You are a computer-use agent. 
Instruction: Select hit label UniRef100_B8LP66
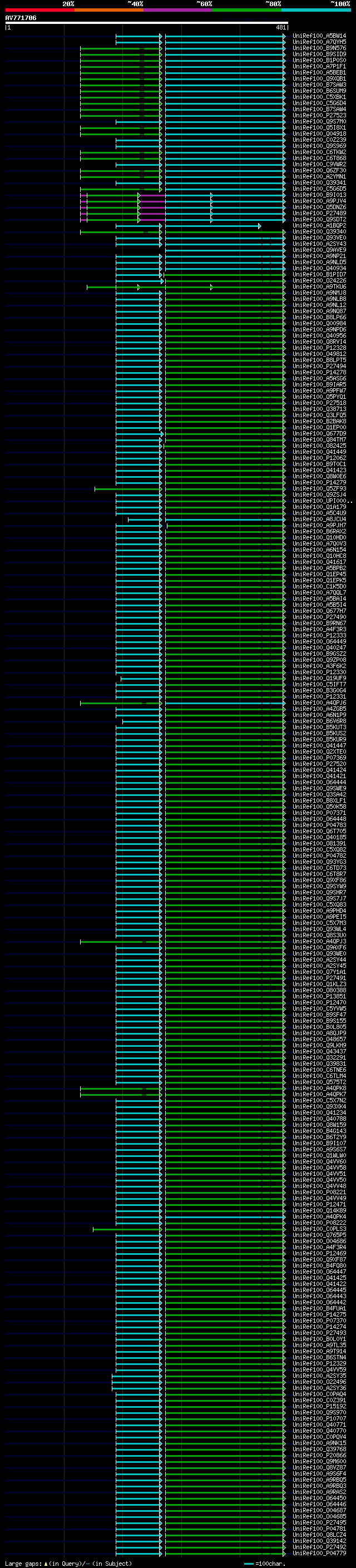click(319, 317)
